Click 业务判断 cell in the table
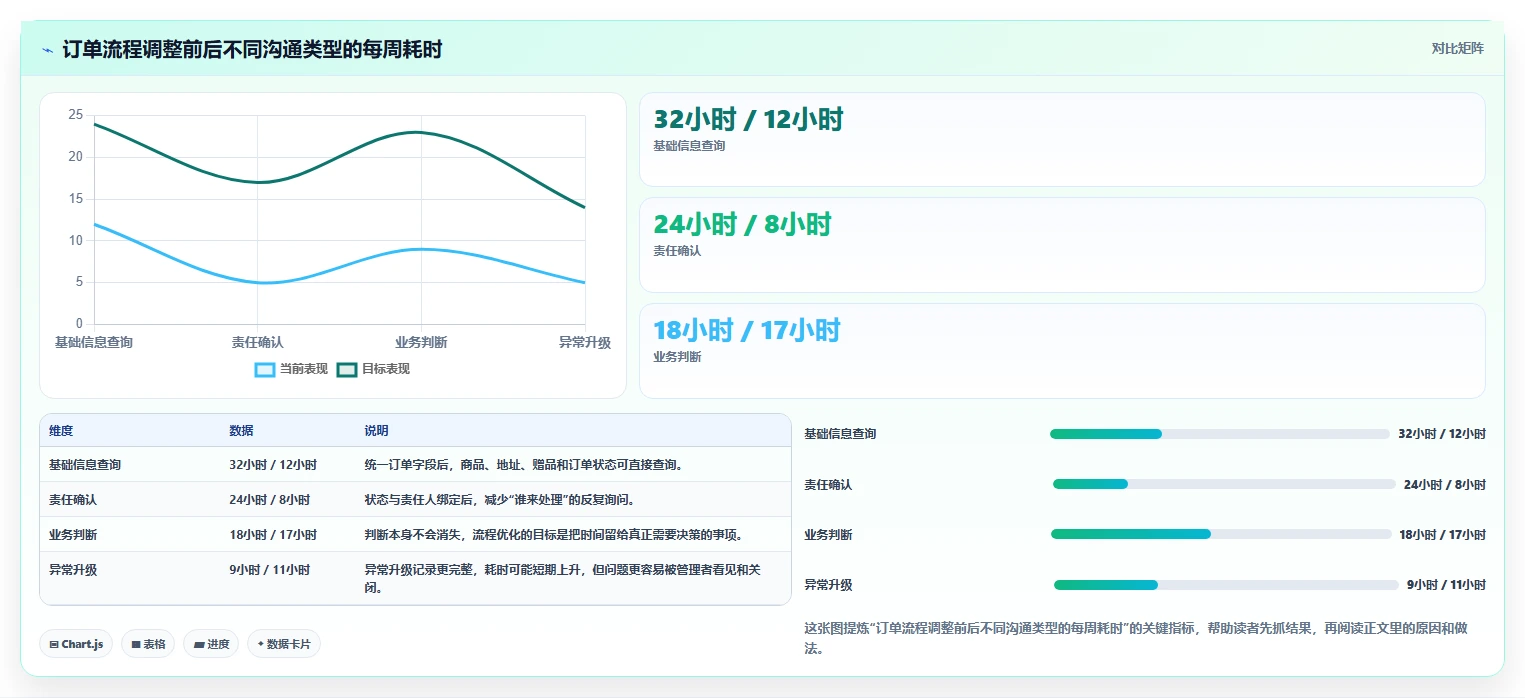The image size is (1525, 698). [73, 535]
